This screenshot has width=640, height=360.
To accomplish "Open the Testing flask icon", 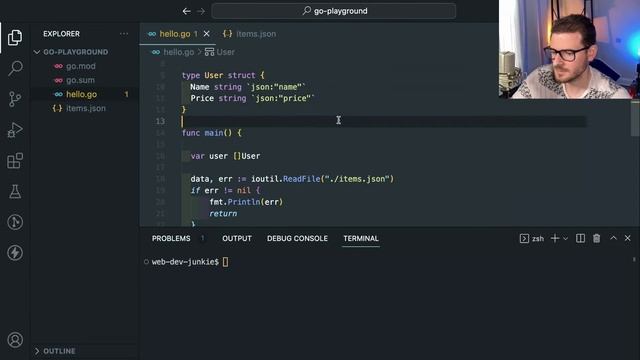I will (15, 191).
